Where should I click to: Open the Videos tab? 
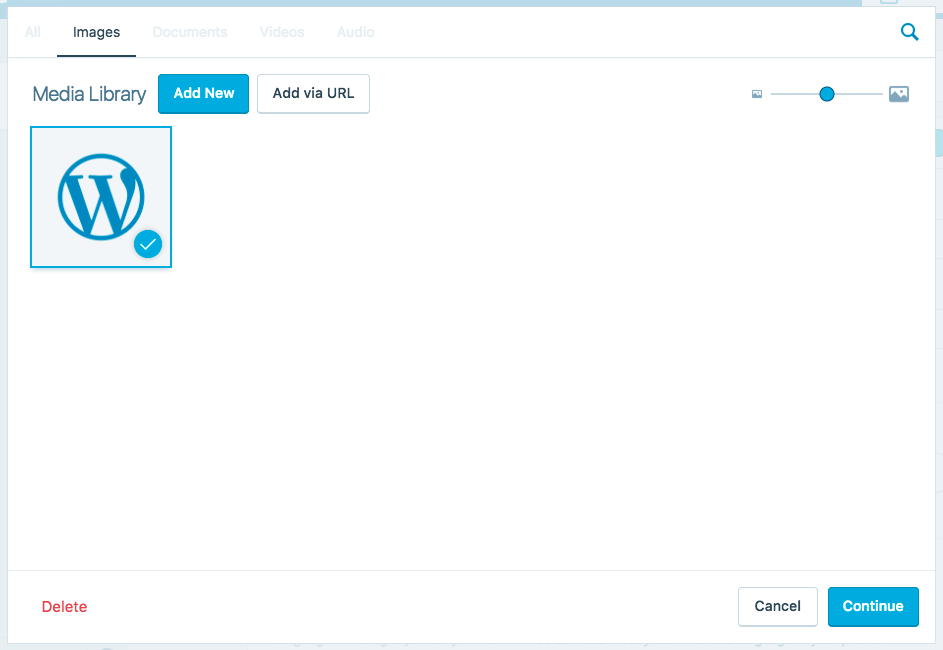[281, 32]
